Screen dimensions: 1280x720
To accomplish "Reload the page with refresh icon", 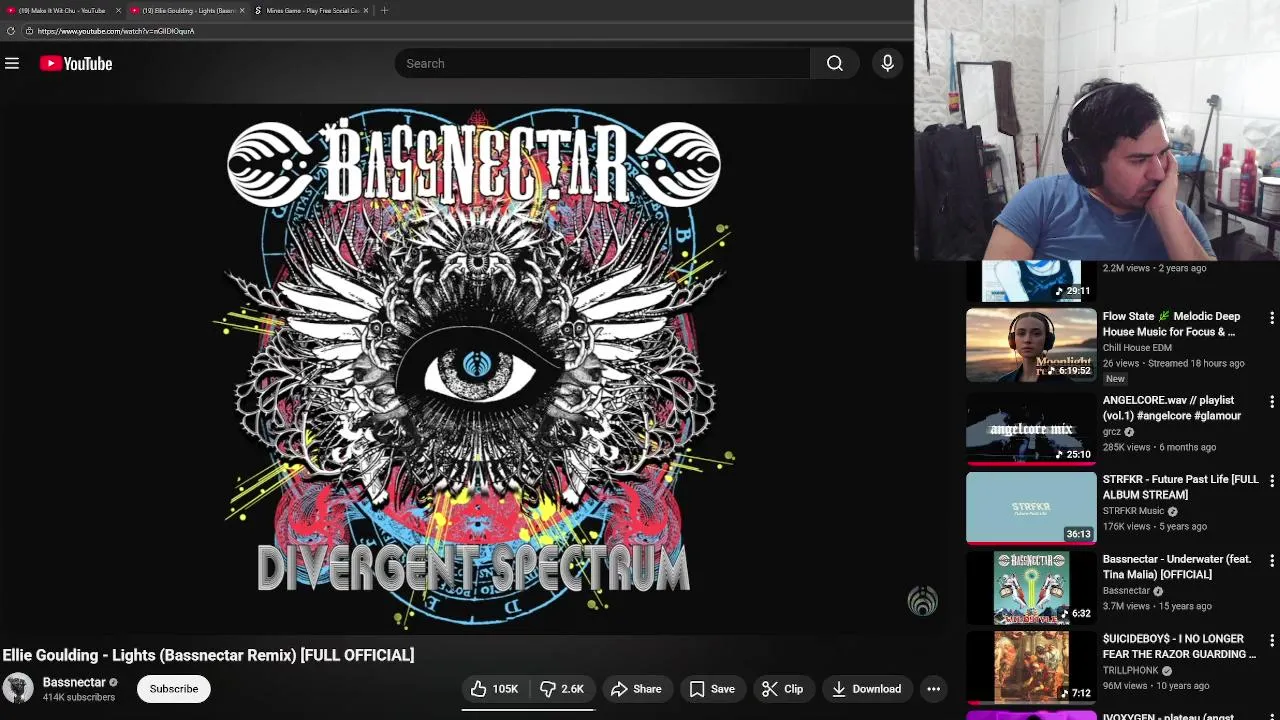I will click(x=11, y=31).
